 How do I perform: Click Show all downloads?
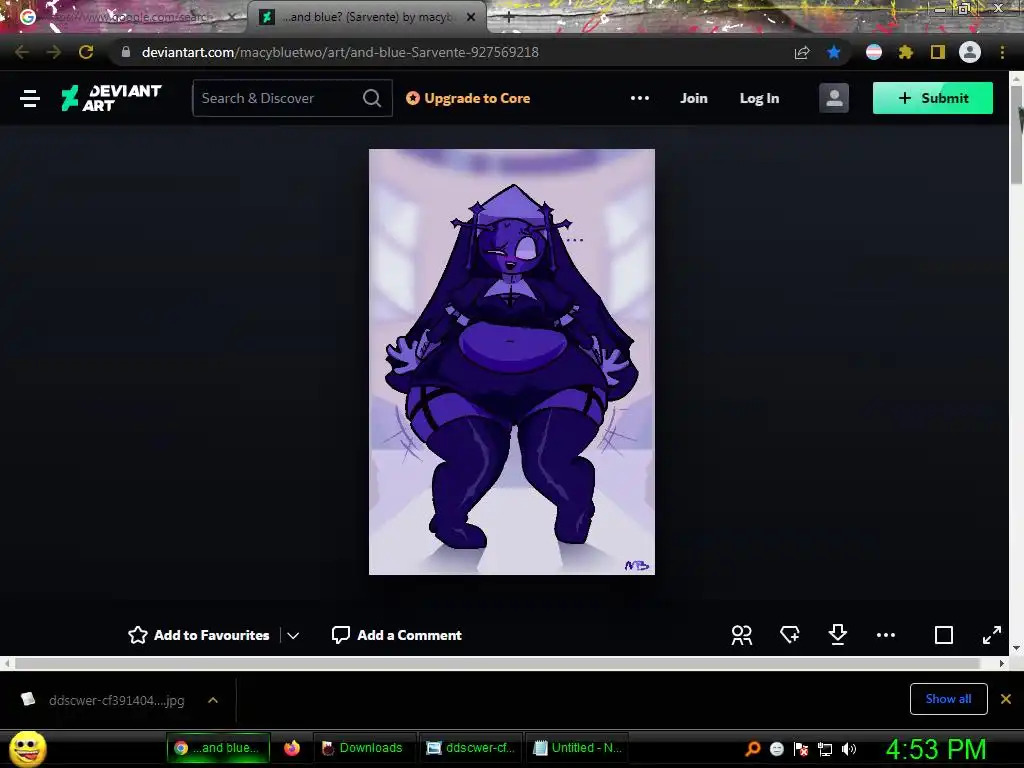(x=948, y=699)
